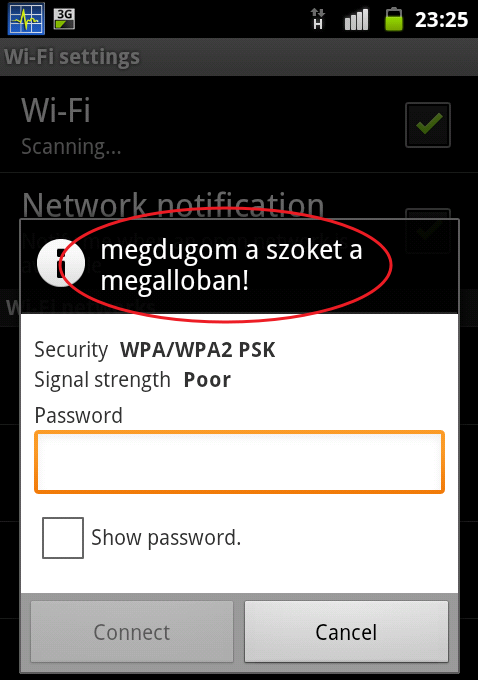The width and height of the screenshot is (478, 680).
Task: Tap the Wi-Fi Scanning... settings row
Action: coord(239,125)
